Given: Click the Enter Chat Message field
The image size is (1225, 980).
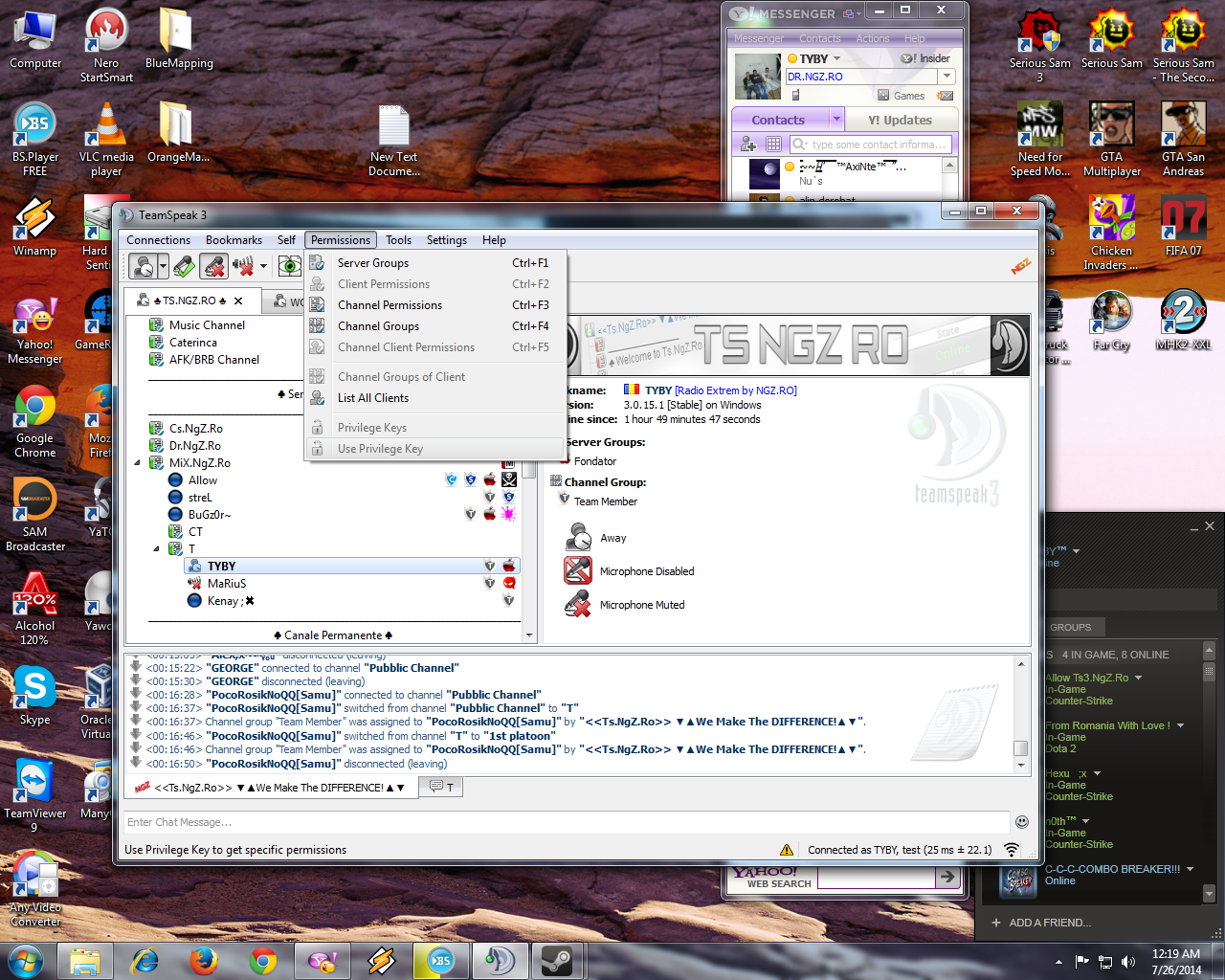Looking at the screenshot, I should pos(565,822).
